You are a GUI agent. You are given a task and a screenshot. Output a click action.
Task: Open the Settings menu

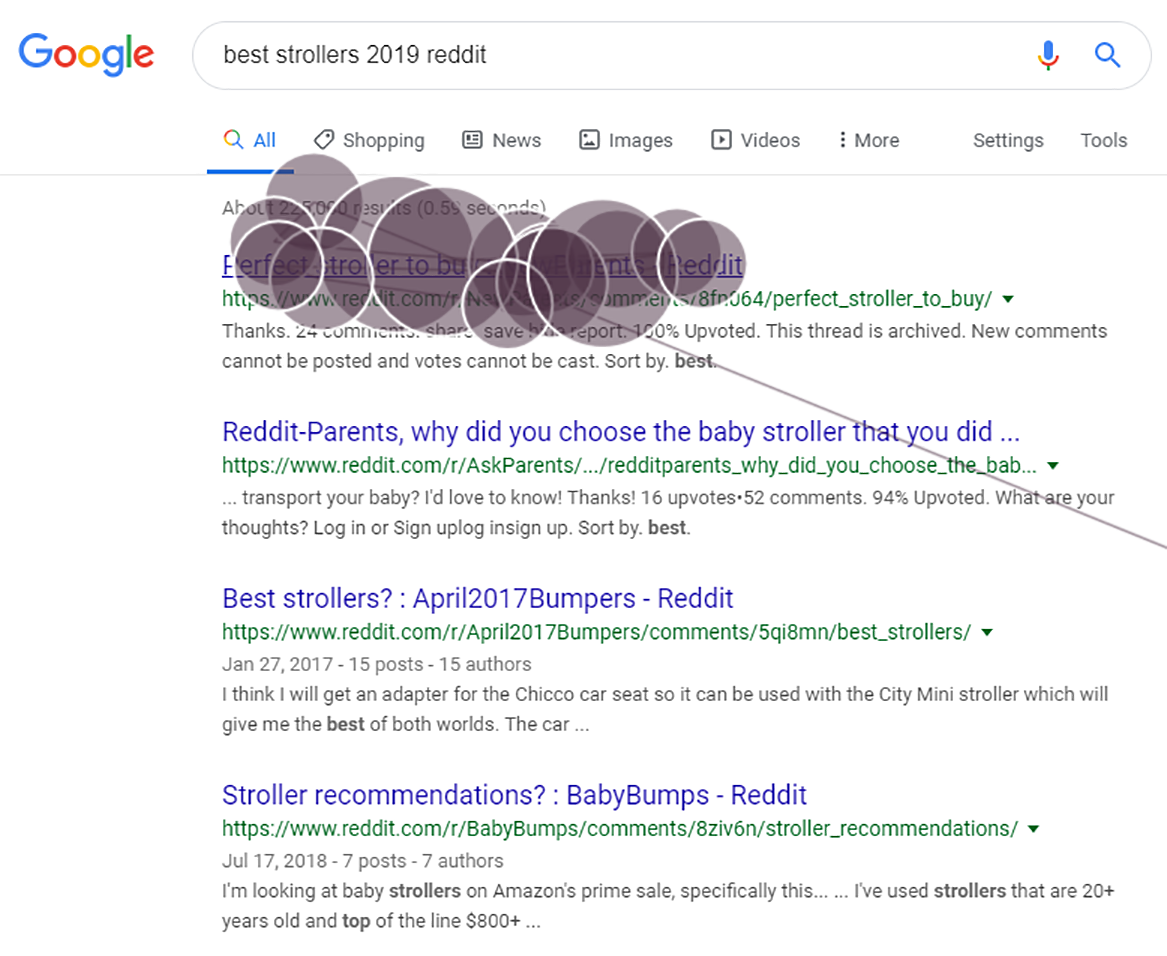(x=1007, y=141)
